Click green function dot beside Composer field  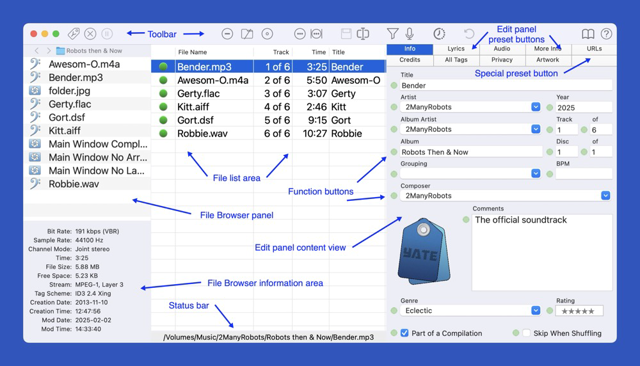click(394, 195)
